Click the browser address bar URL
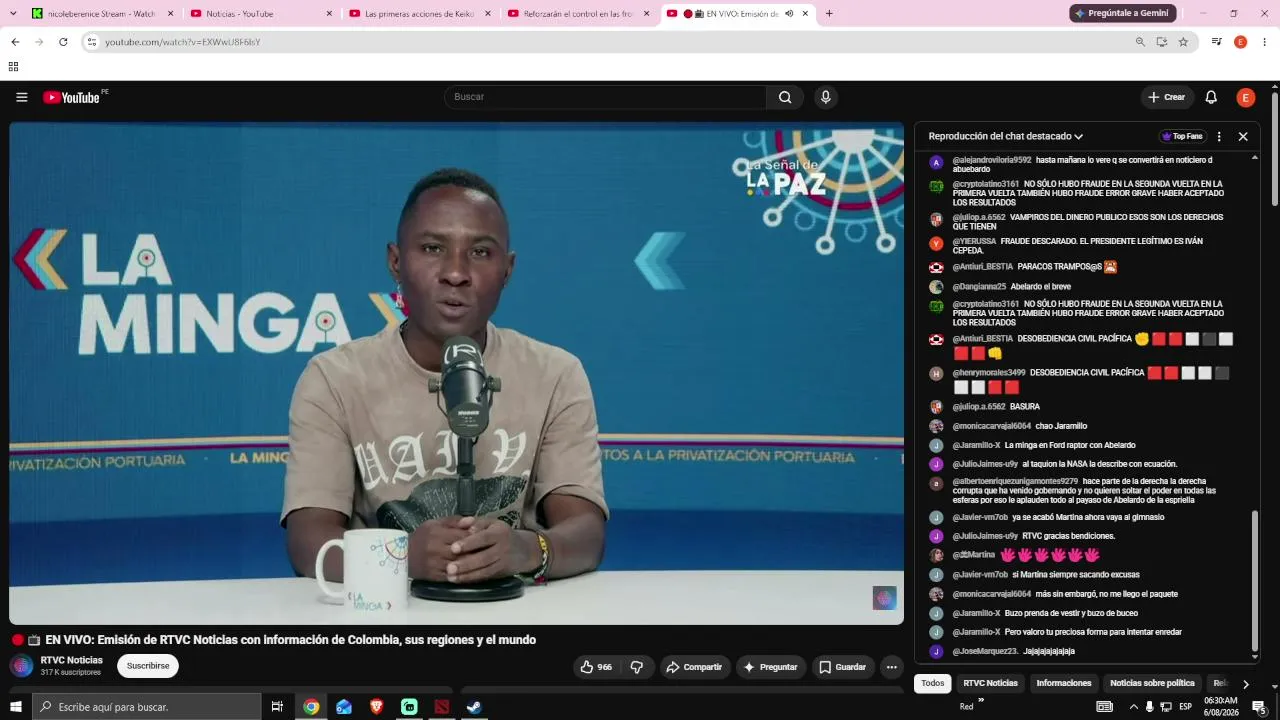Screen dimensions: 1280x720 click(182, 42)
